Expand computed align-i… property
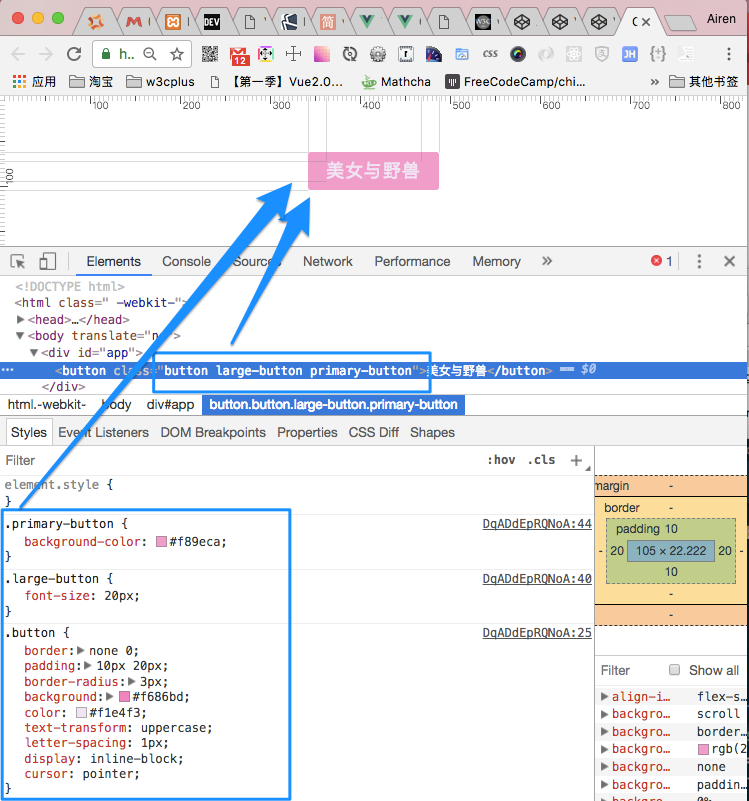 coord(604,696)
